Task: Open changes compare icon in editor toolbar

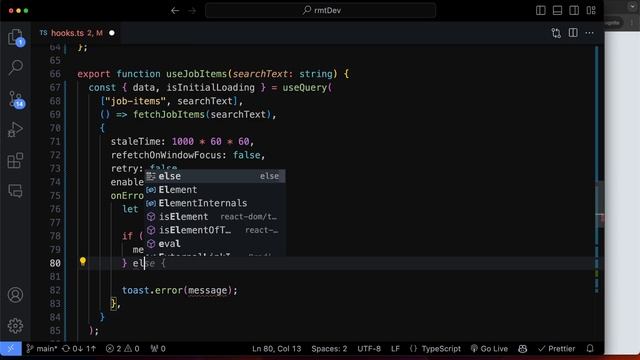Action: pos(556,33)
